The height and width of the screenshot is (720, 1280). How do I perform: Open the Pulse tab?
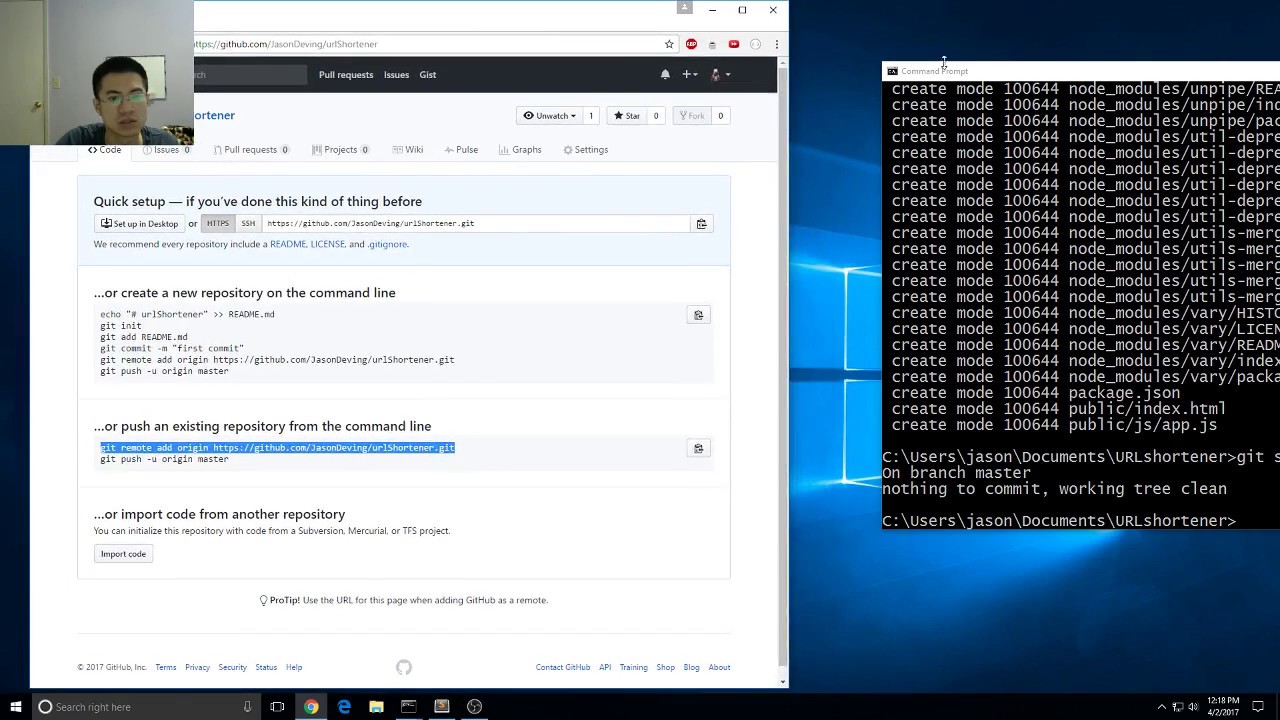pos(461,150)
